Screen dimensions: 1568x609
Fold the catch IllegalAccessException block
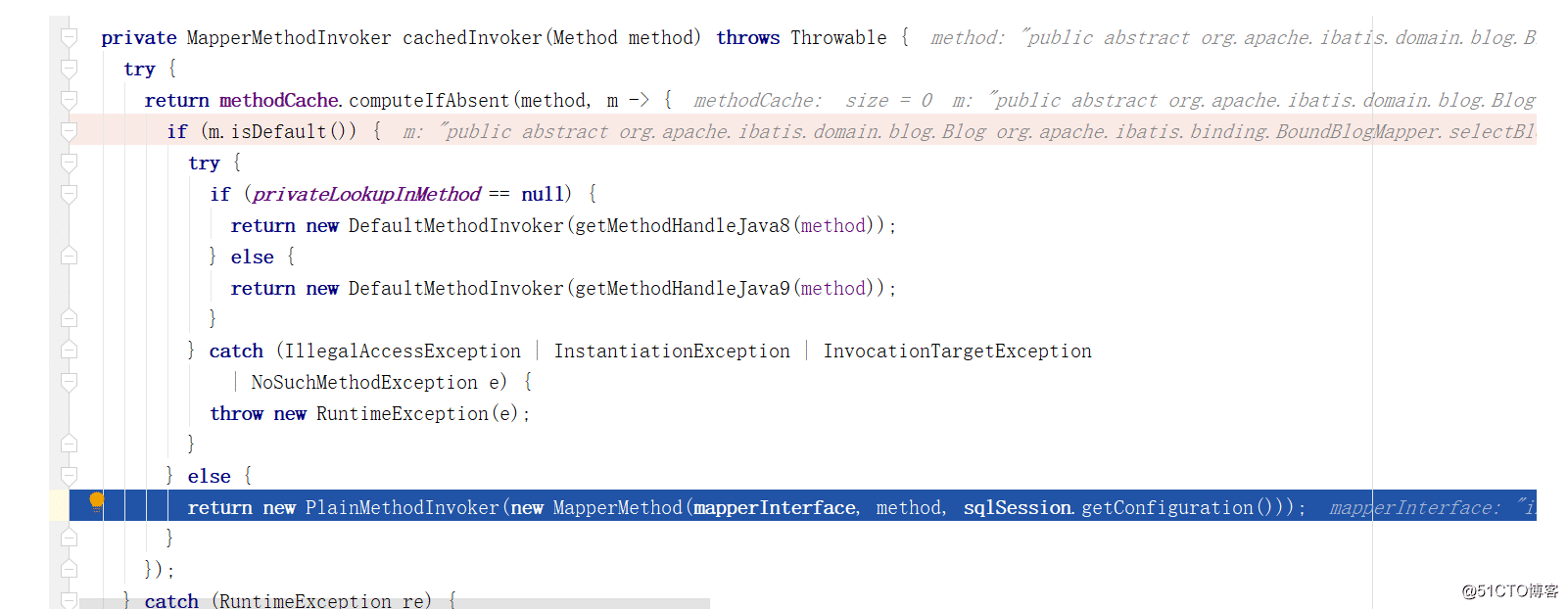pyautogui.click(x=69, y=351)
